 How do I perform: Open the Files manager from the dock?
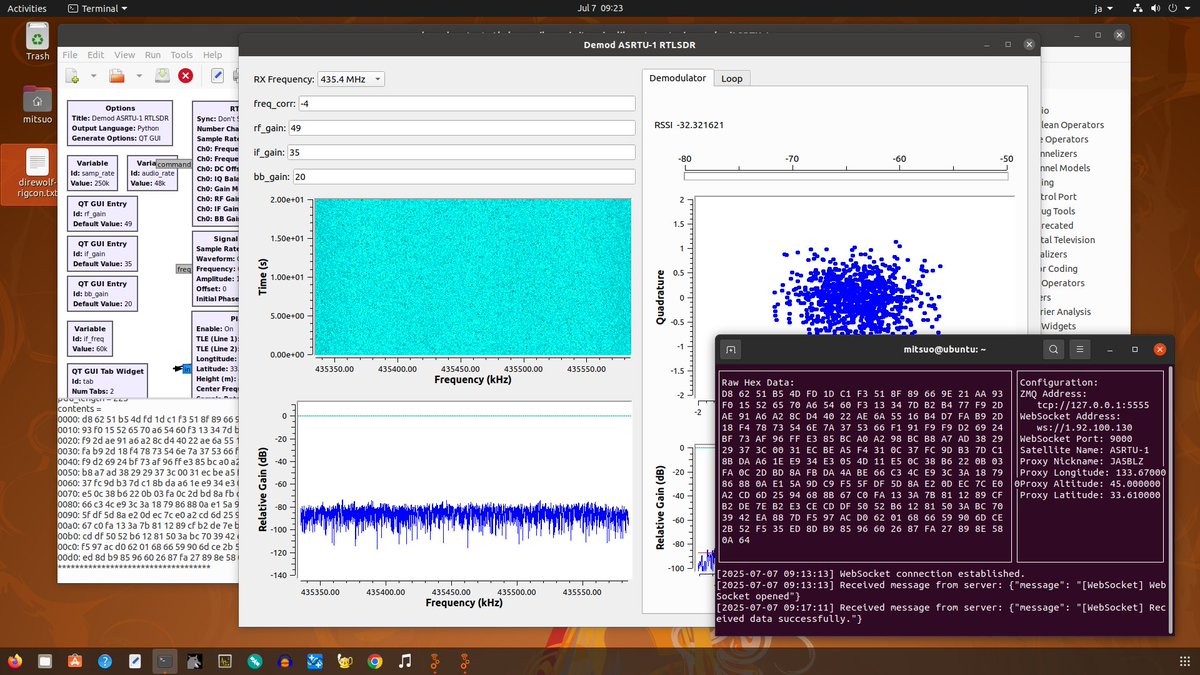[x=46, y=661]
